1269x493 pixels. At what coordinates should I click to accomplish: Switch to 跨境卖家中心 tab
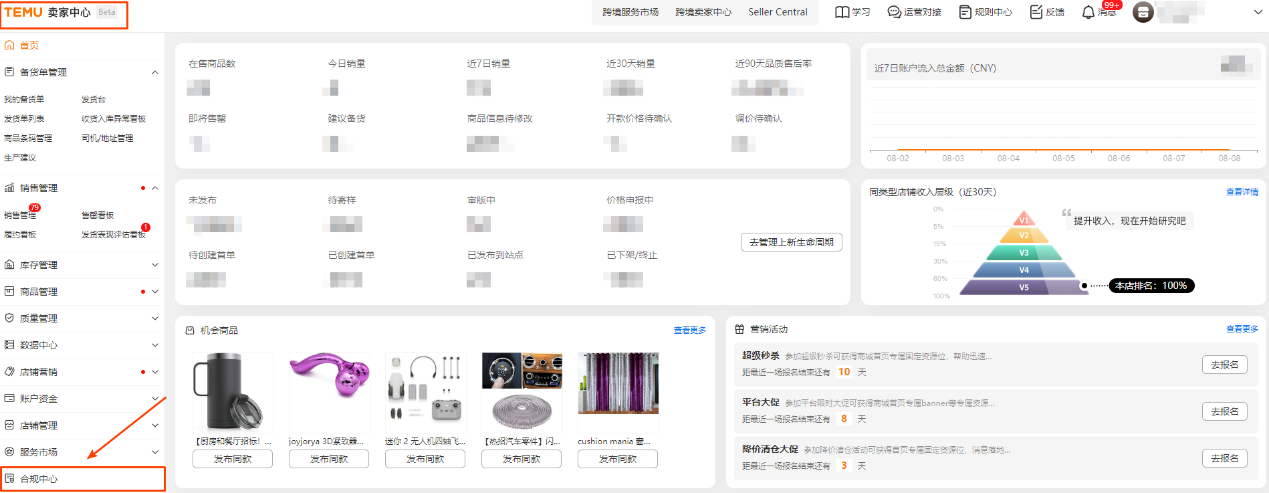[703, 12]
